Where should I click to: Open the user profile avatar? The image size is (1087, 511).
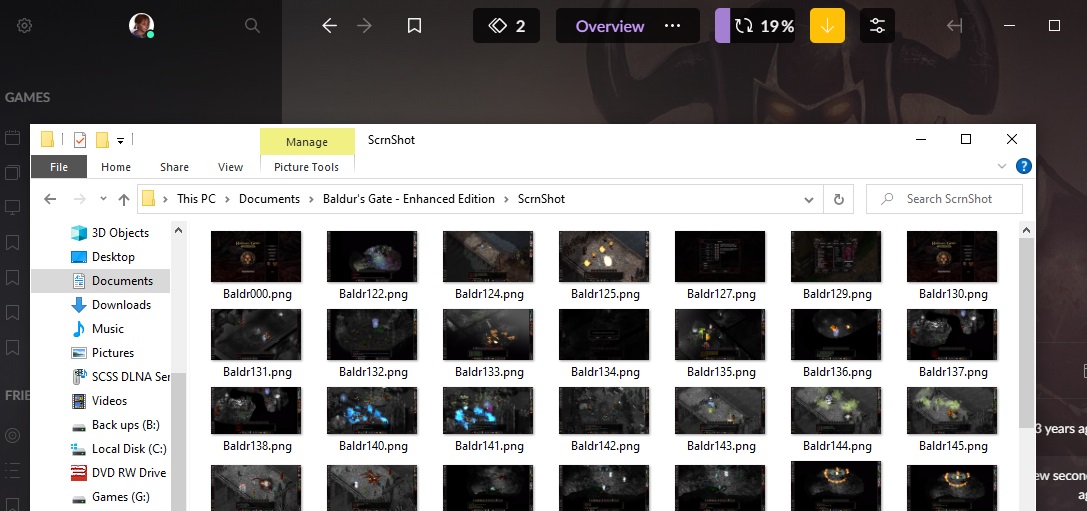click(x=141, y=26)
